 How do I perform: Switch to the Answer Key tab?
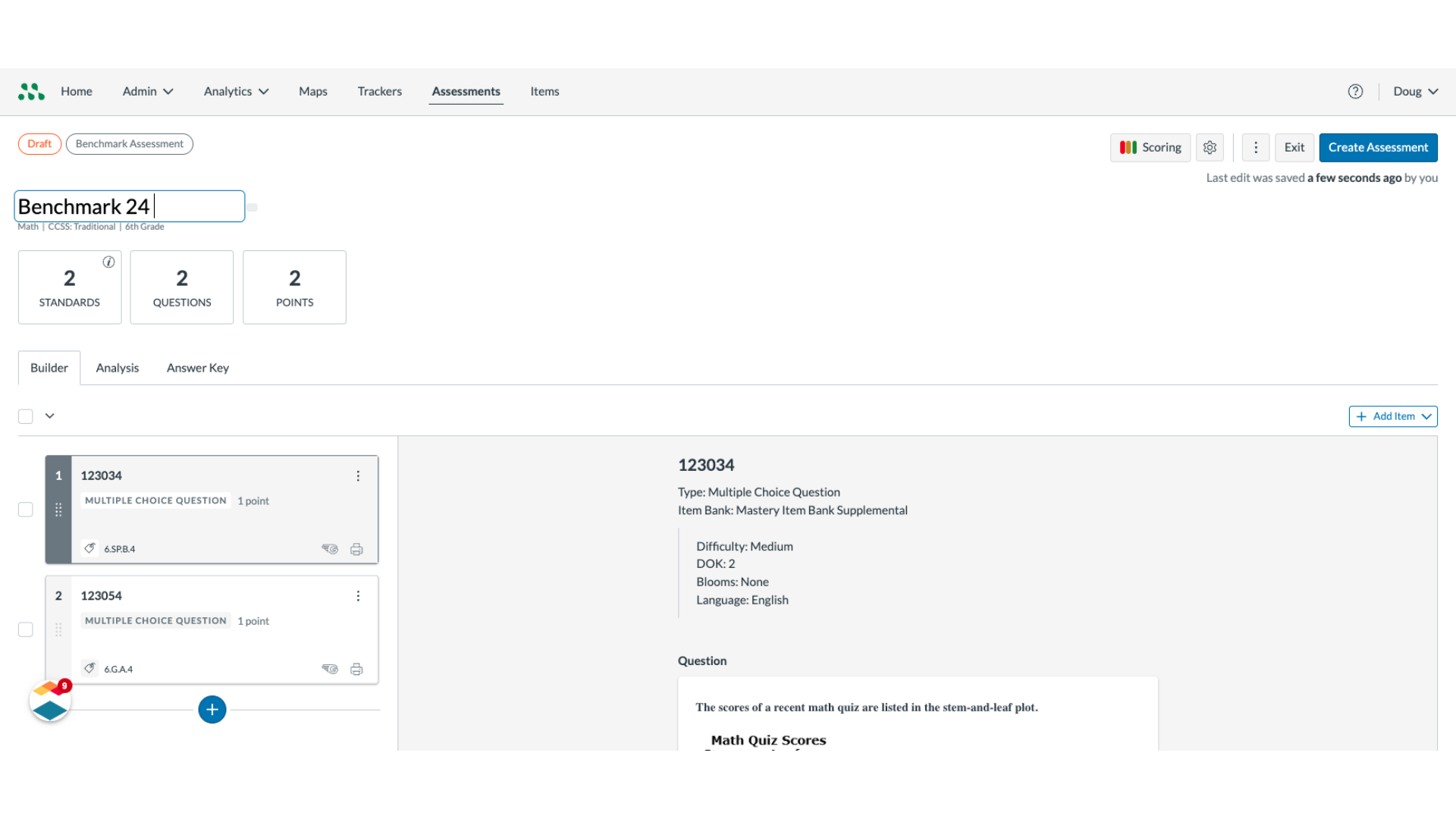click(197, 368)
